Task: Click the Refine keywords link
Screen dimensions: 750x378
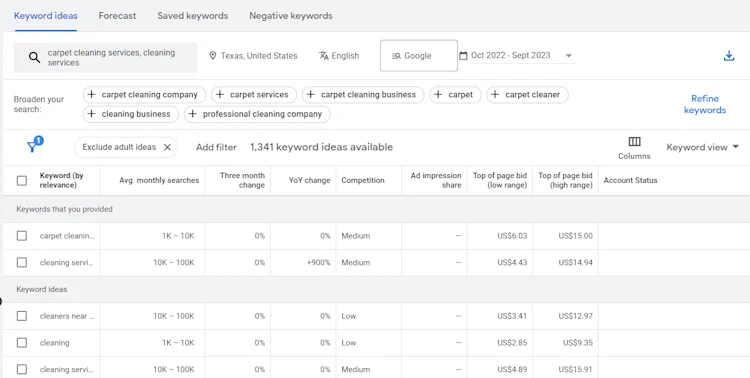Action: [x=705, y=104]
